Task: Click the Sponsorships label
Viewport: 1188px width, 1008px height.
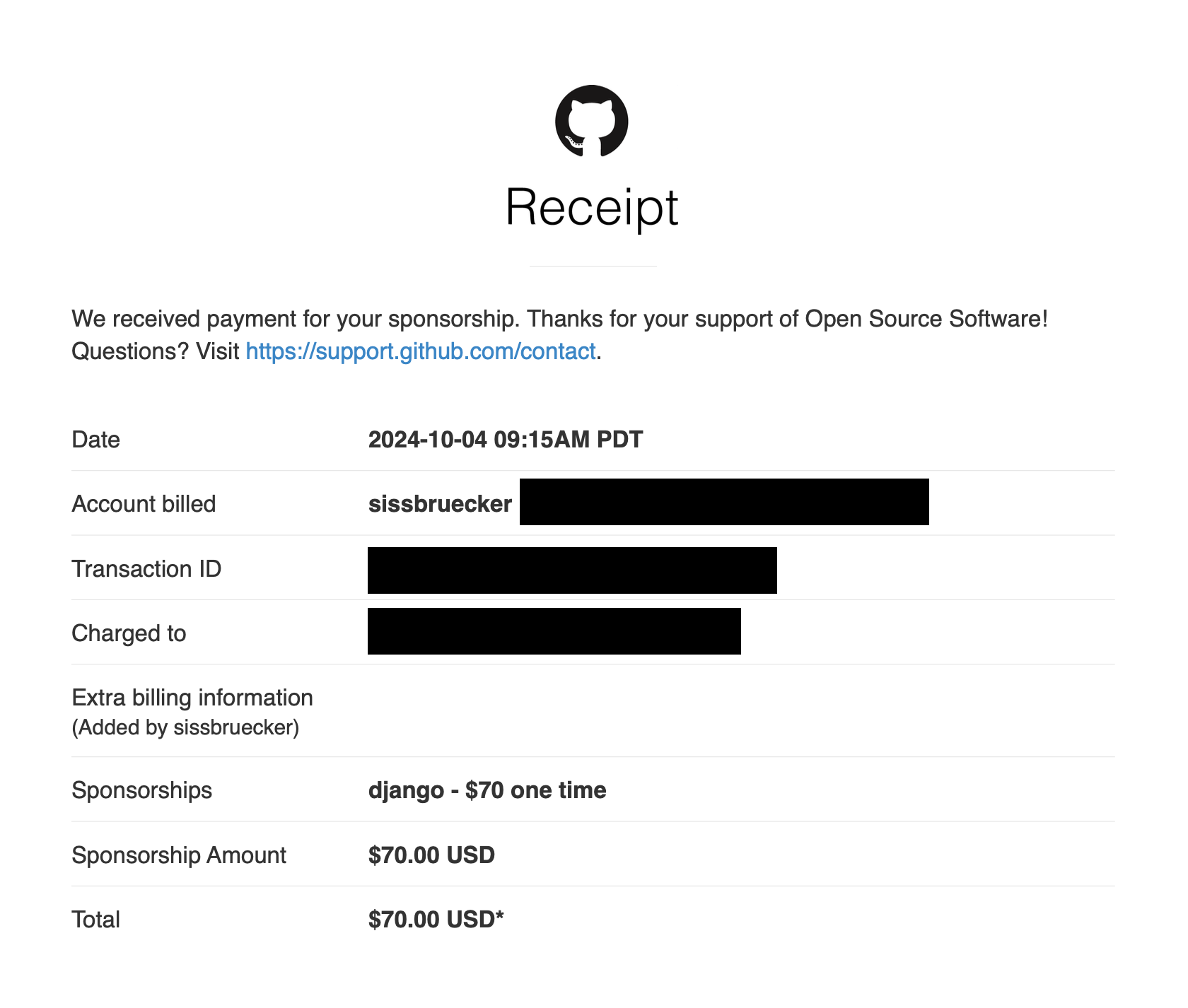Action: click(142, 790)
